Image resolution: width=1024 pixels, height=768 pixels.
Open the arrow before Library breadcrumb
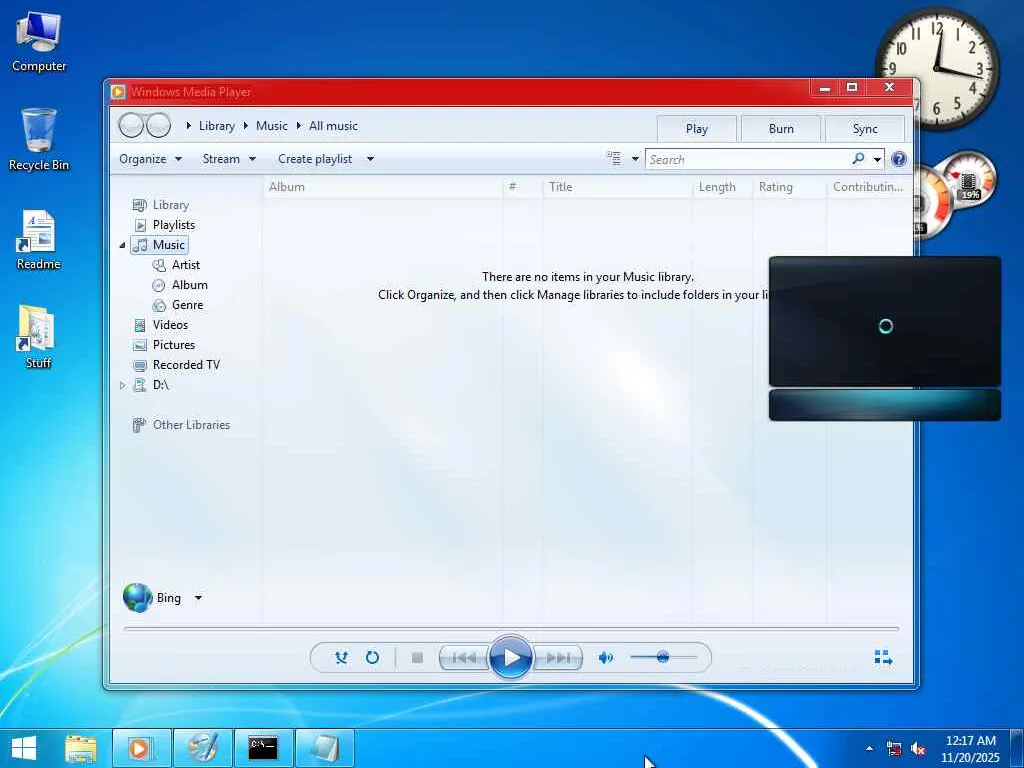[189, 125]
